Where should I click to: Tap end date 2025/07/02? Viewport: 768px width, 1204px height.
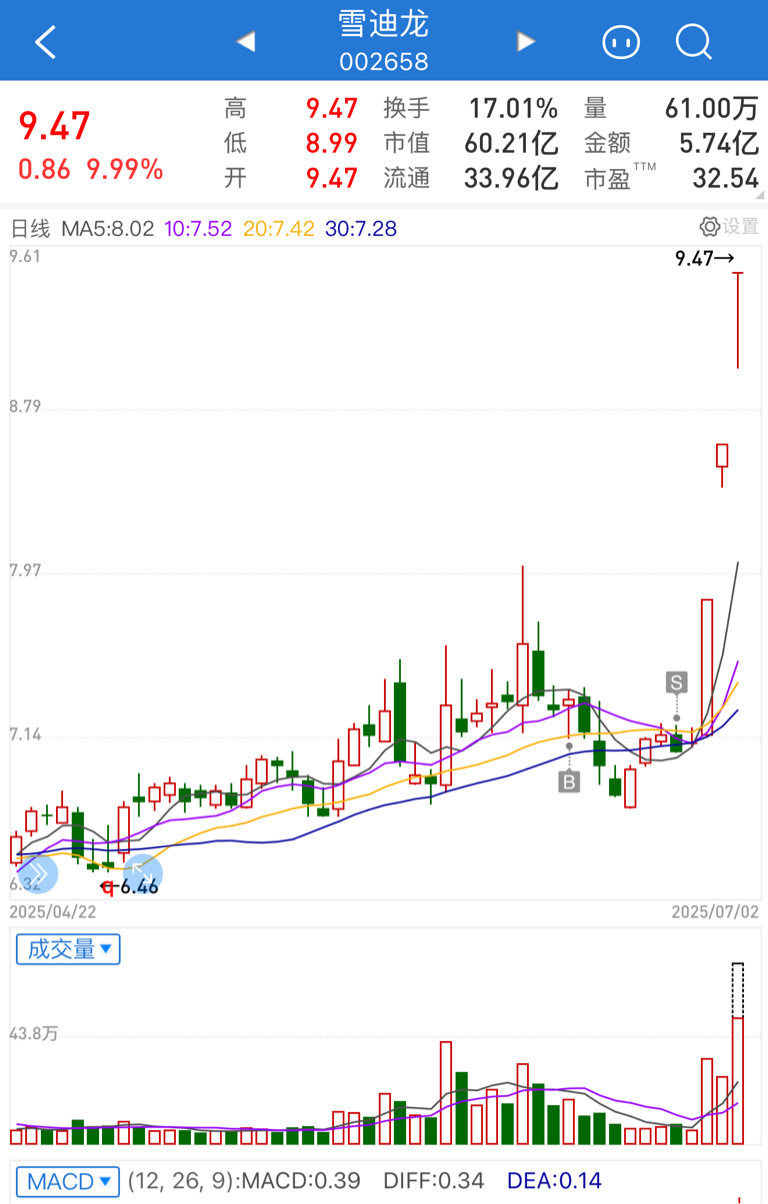tap(715, 912)
